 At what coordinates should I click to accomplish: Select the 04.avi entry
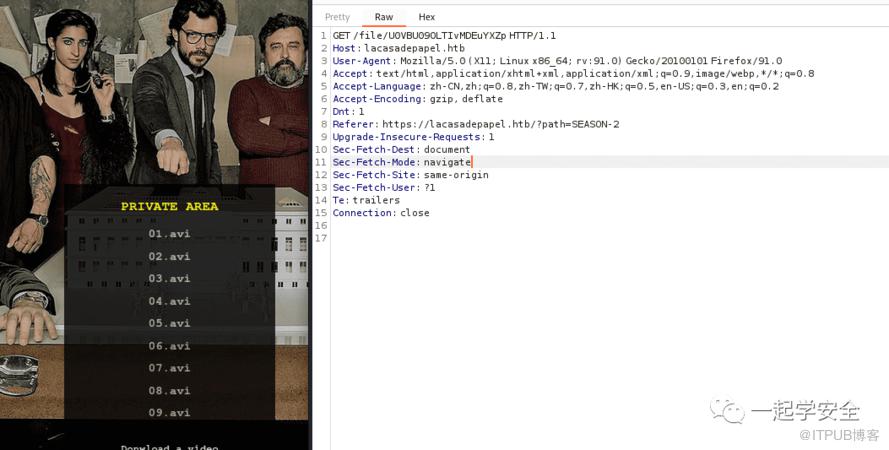tap(169, 302)
